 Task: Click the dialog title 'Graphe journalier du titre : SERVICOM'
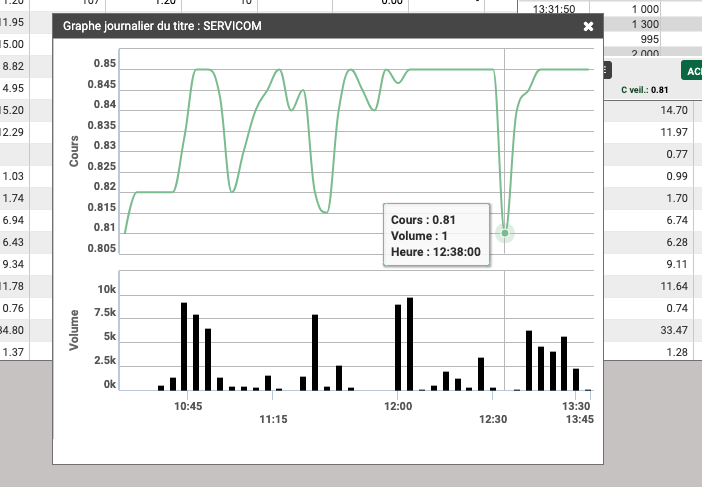pos(162,26)
